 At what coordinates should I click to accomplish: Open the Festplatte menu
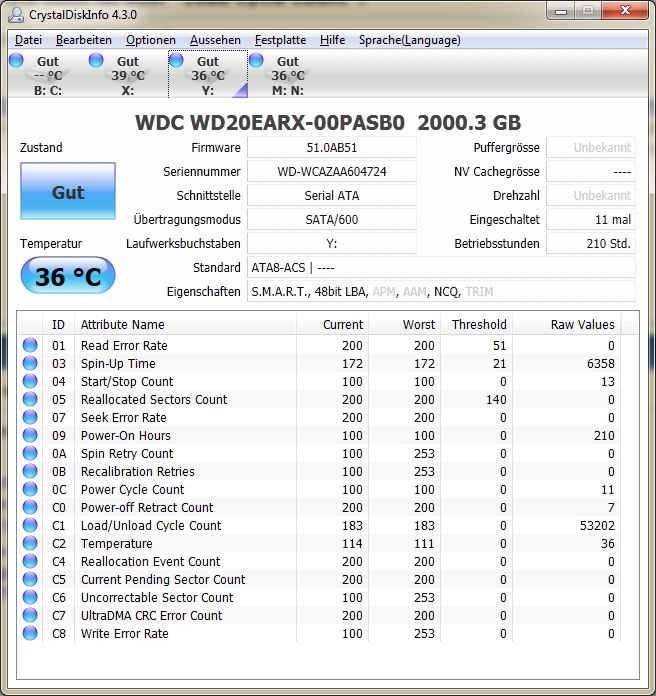pyautogui.click(x=280, y=40)
